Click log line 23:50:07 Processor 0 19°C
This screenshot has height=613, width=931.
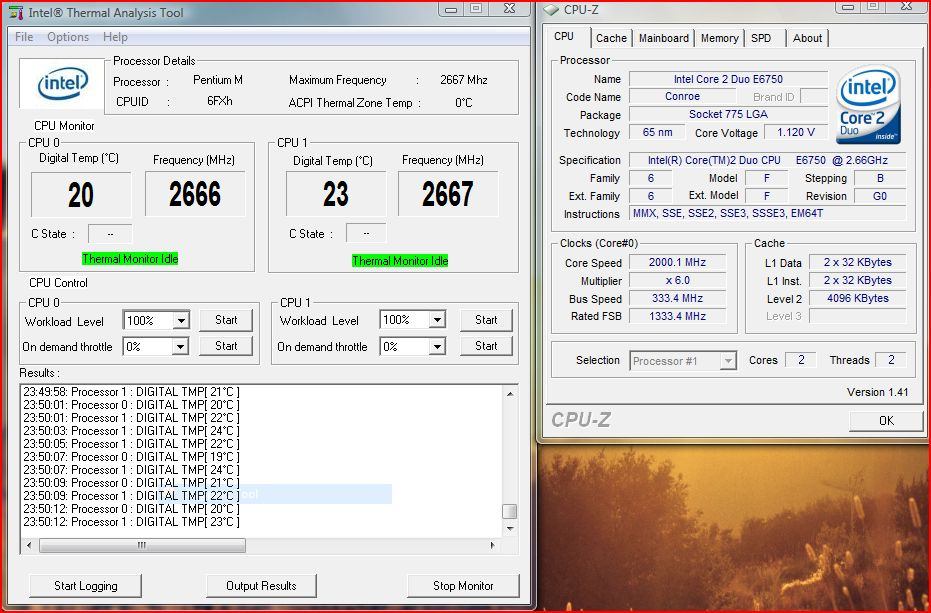tap(131, 457)
